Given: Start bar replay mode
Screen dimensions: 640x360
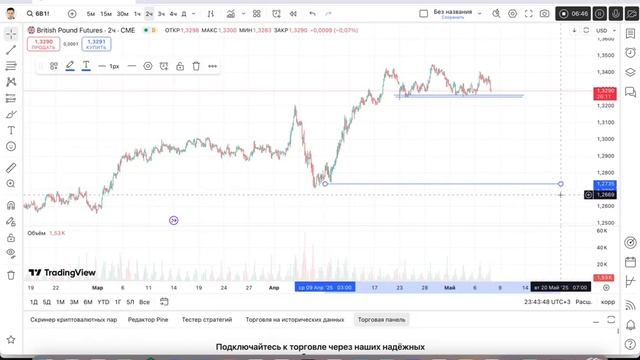Looking at the screenshot, I should point(293,14).
